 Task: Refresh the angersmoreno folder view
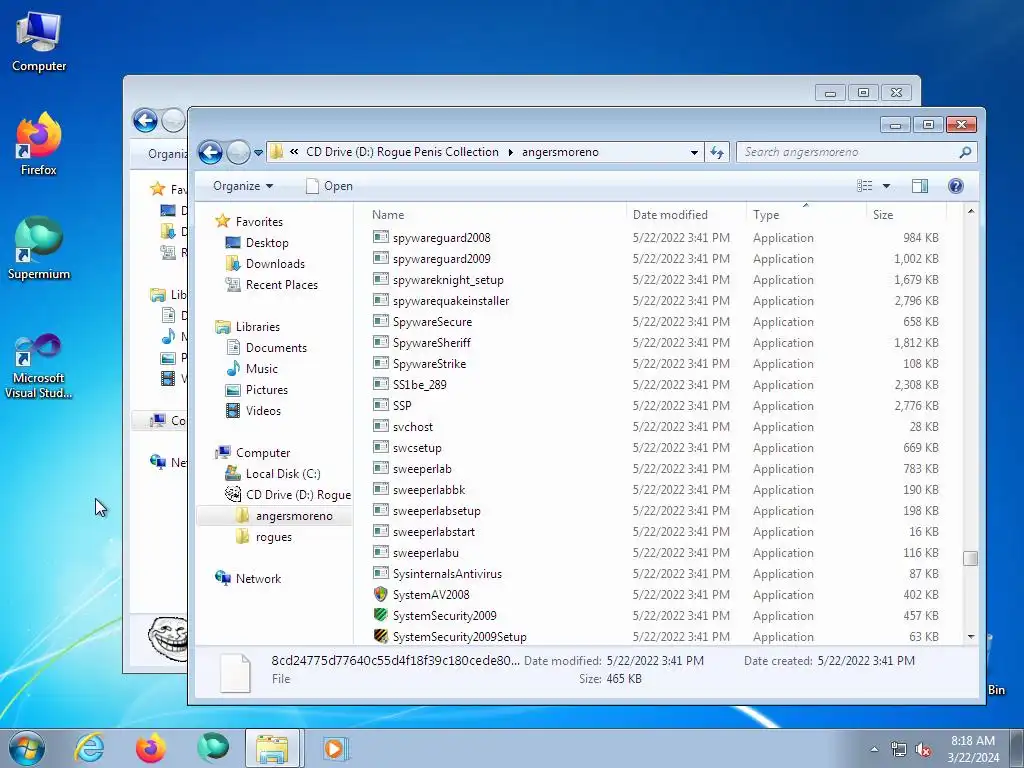pos(717,152)
